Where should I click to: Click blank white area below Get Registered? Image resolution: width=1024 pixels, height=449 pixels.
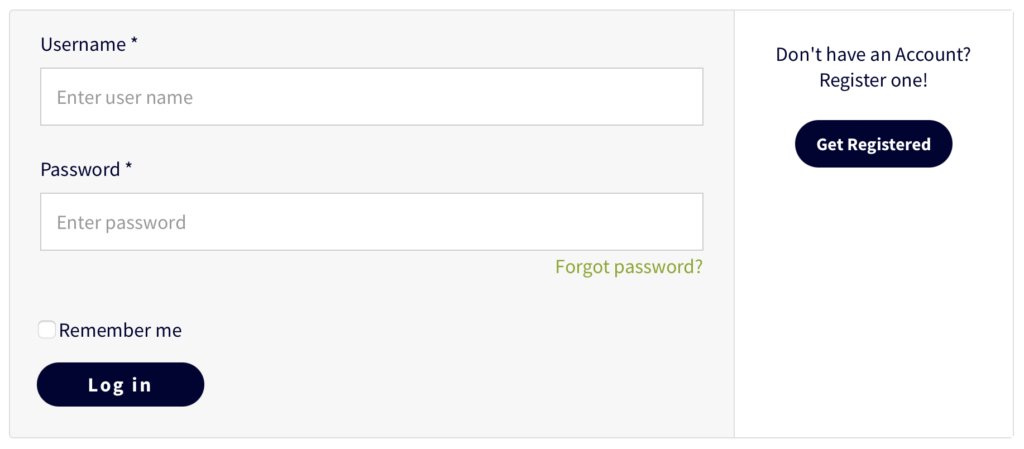click(873, 300)
